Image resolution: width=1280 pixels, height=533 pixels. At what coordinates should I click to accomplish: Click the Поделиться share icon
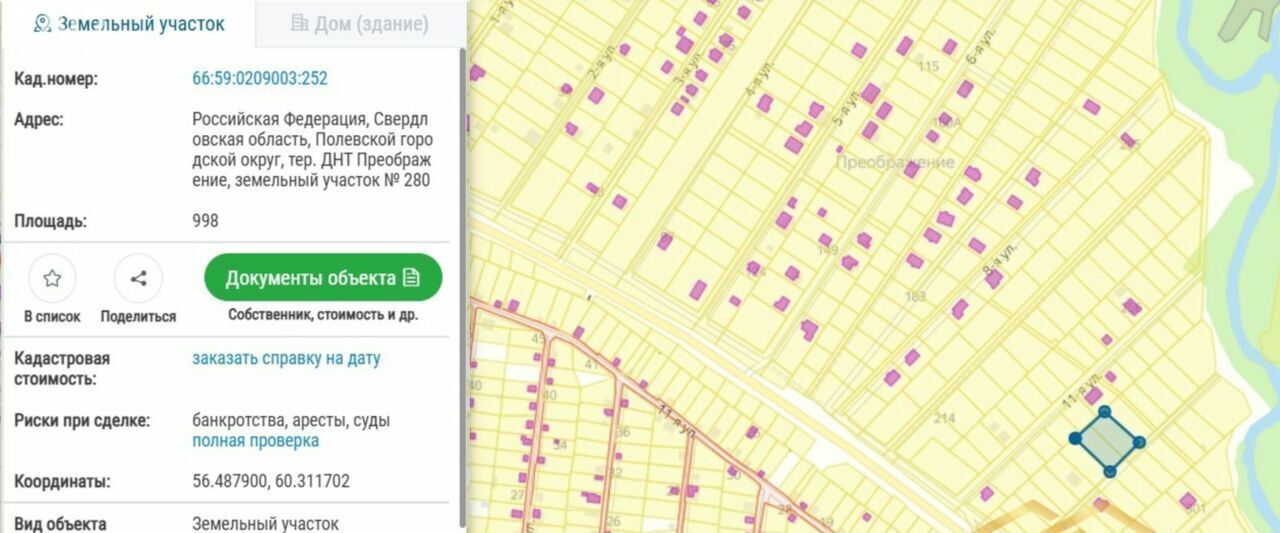[x=138, y=279]
